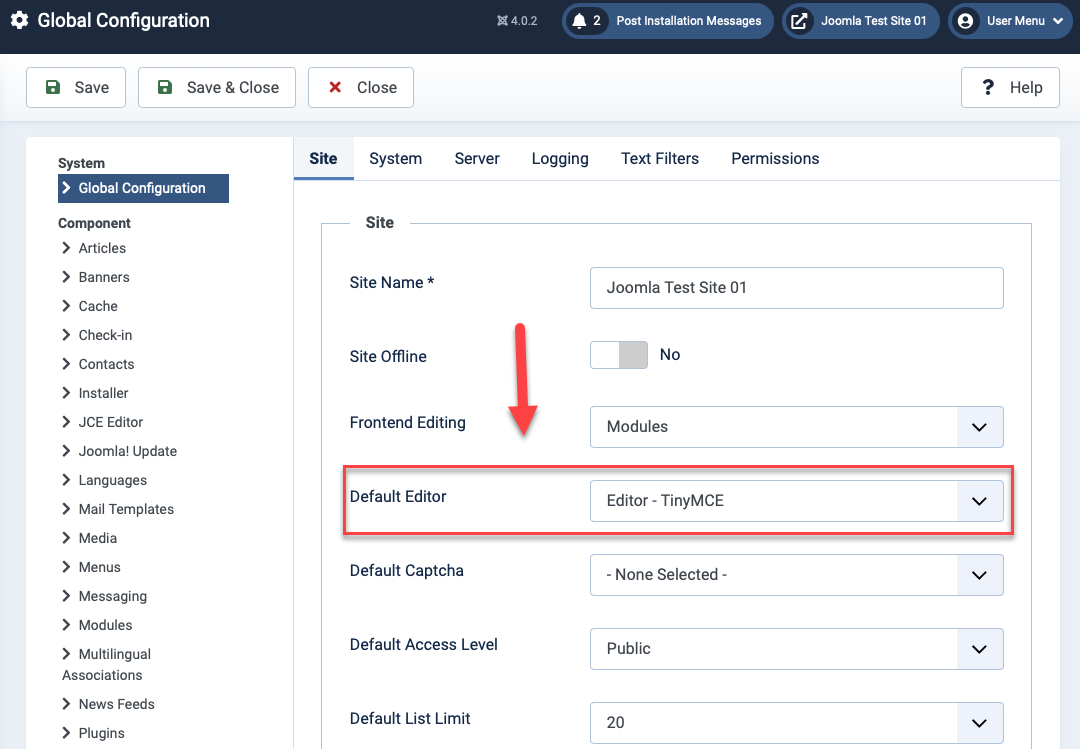Click the Global Configuration gear icon
Viewport: 1080px width, 749px height.
coord(19,20)
